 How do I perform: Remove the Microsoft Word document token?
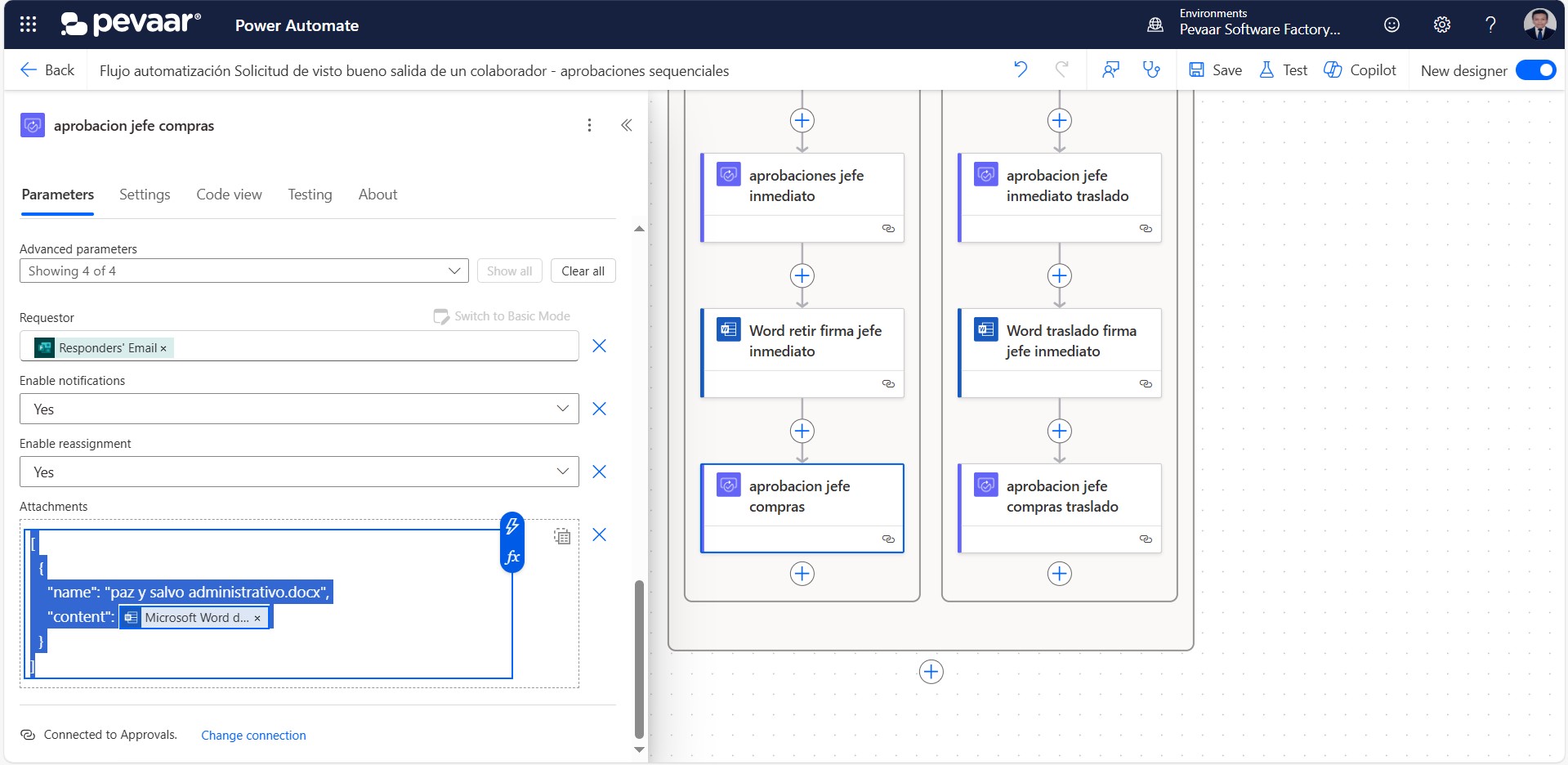coord(257,618)
